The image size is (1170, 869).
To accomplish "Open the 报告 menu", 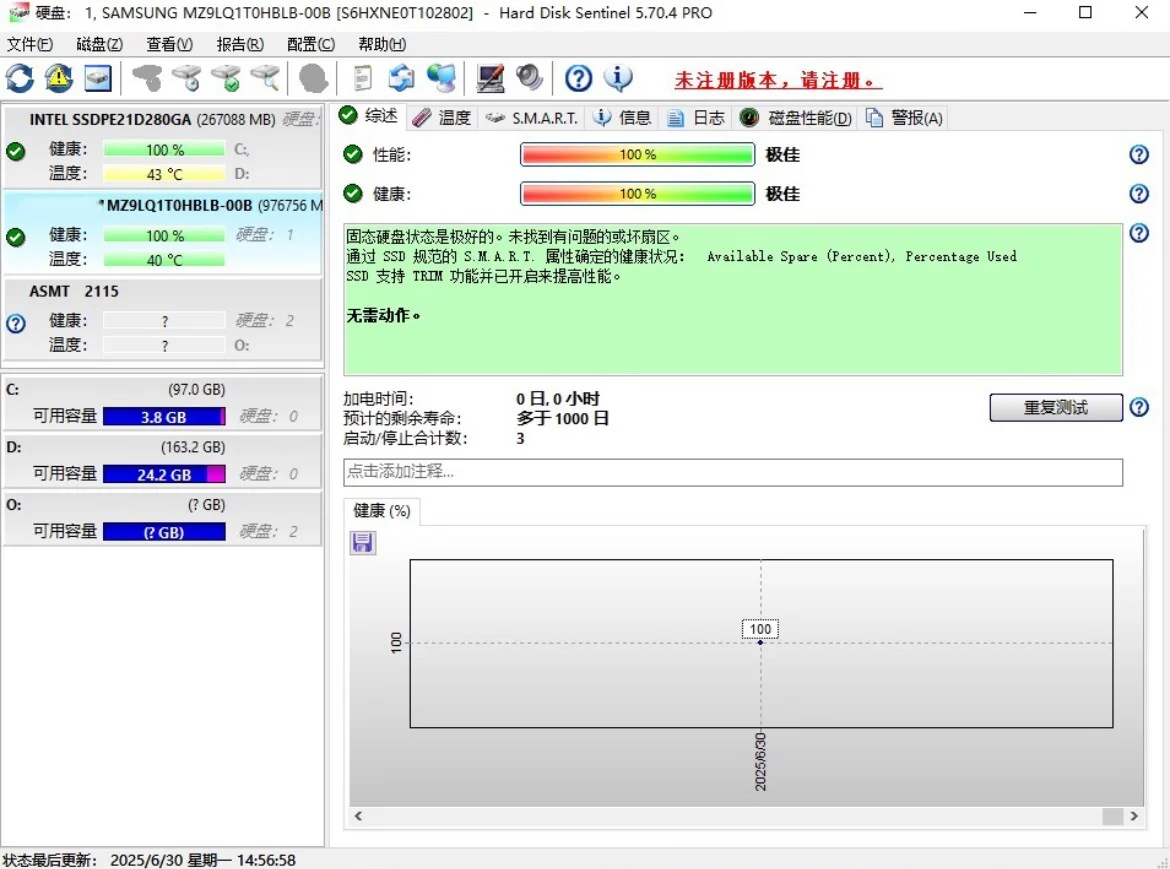I will (x=240, y=44).
